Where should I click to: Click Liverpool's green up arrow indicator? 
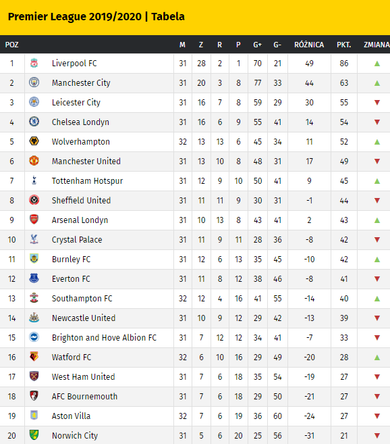coord(377,63)
